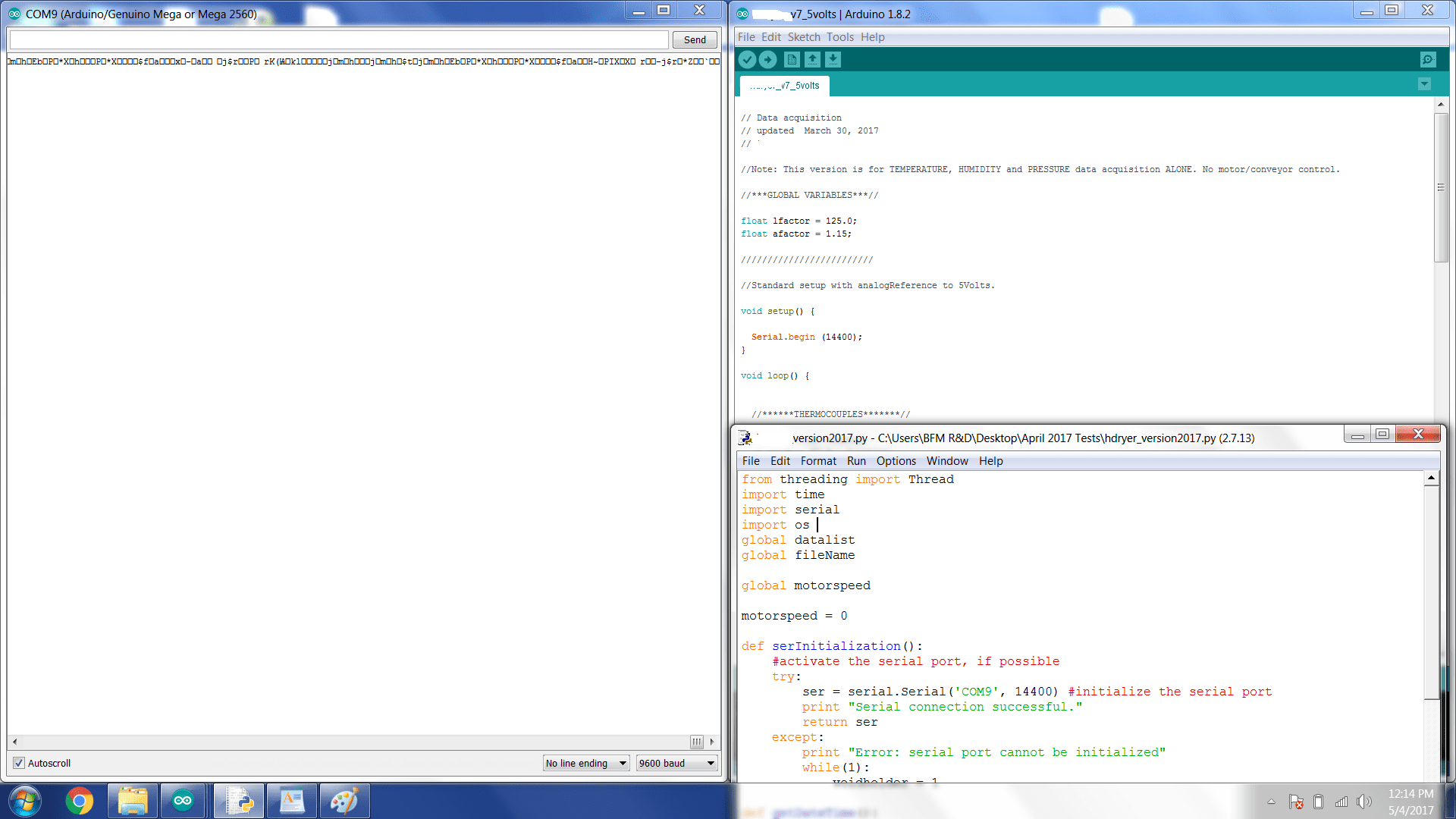
Task: Select the v7_5volts sketch tab
Action: [x=785, y=86]
